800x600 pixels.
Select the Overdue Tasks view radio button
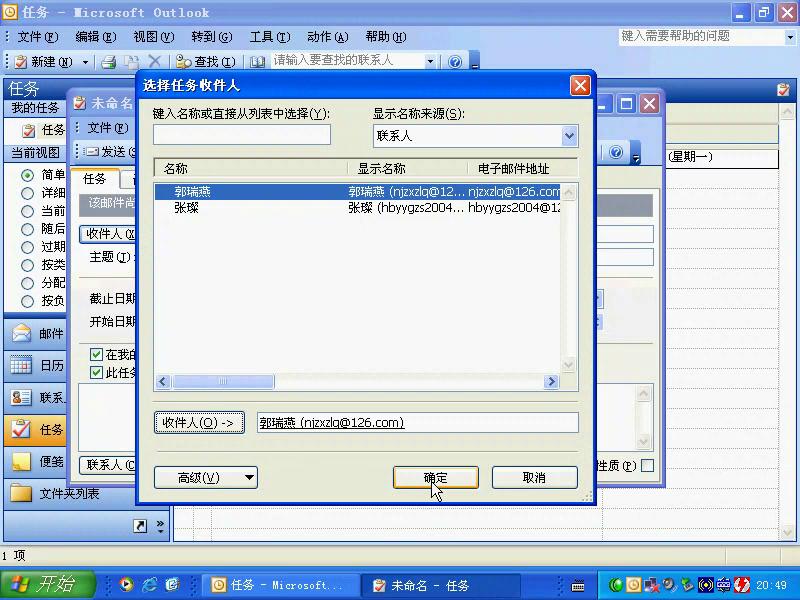[28, 247]
